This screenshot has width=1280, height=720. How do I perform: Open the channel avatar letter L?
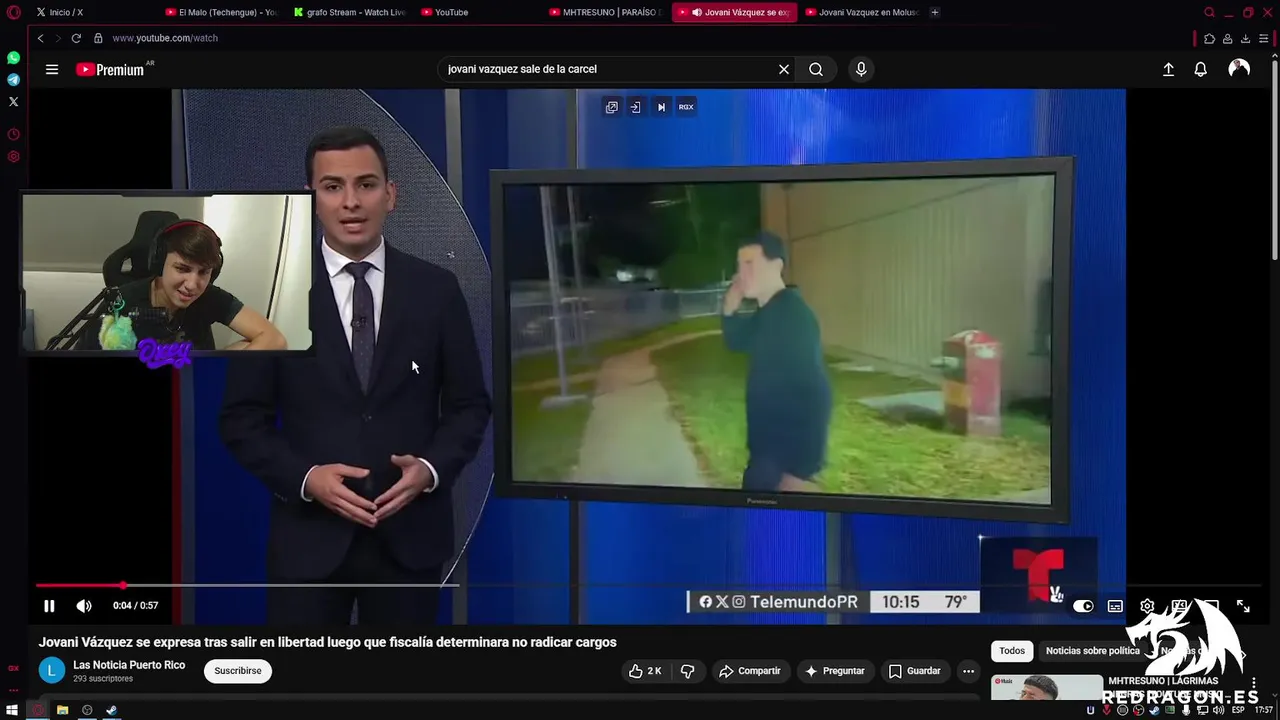52,671
